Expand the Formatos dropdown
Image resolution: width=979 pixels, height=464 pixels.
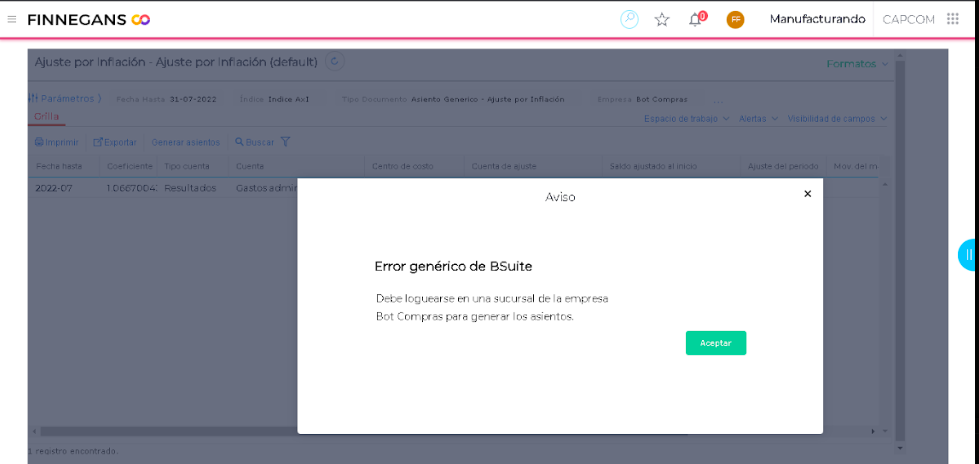(x=857, y=64)
